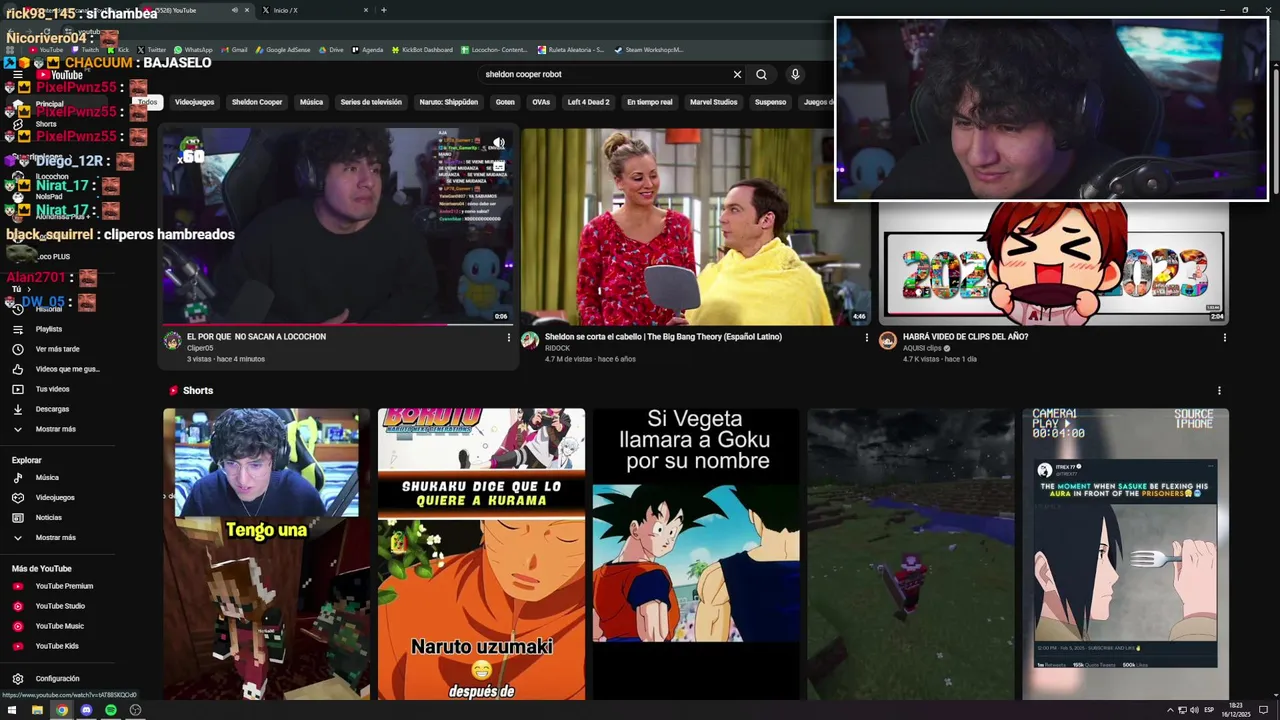
Task: Expand Mostrar más under Explorar
Action: tap(55, 538)
